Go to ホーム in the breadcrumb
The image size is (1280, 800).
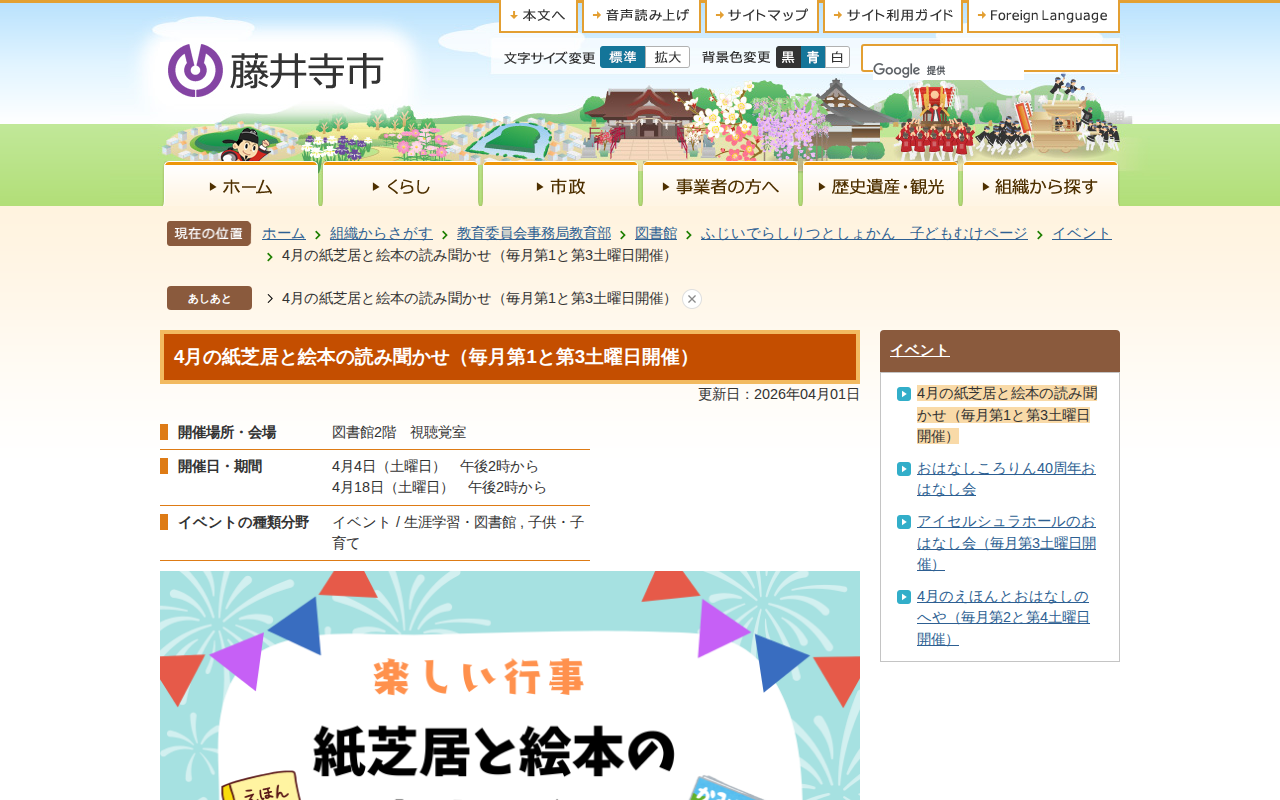click(284, 233)
